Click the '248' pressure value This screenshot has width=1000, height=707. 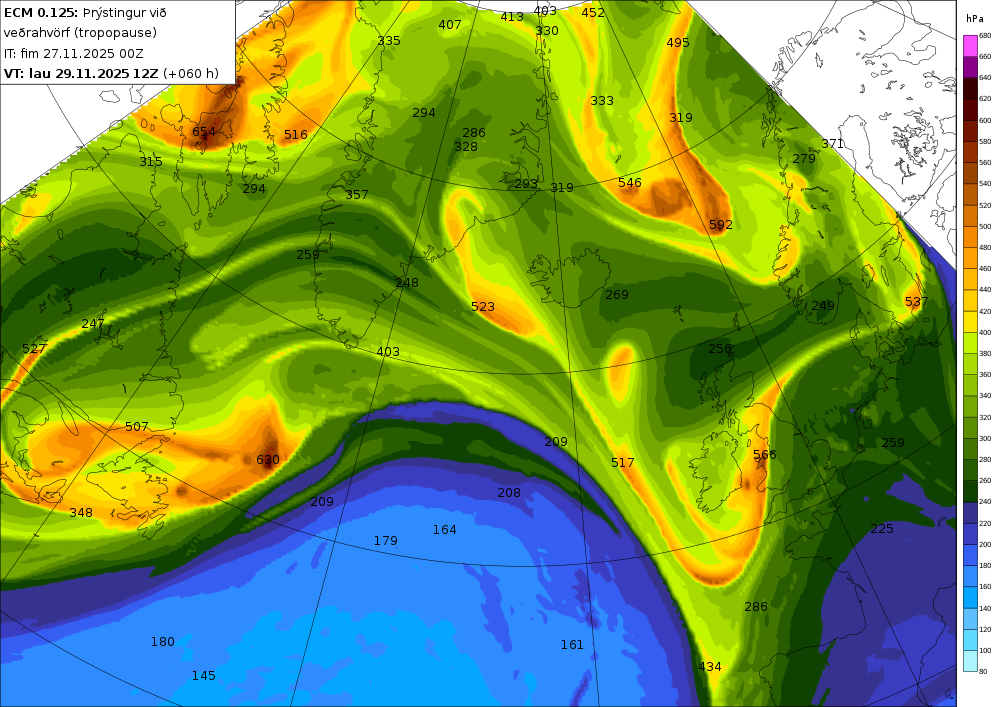[407, 283]
